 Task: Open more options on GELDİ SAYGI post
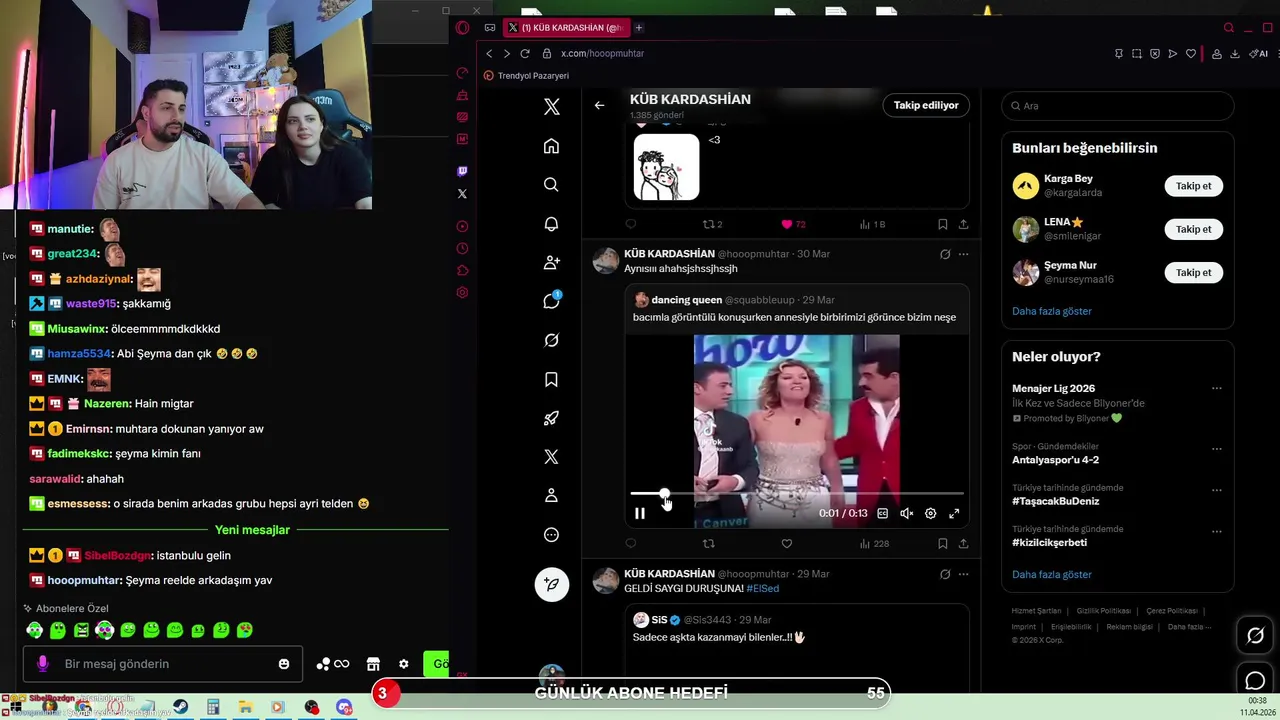964,574
